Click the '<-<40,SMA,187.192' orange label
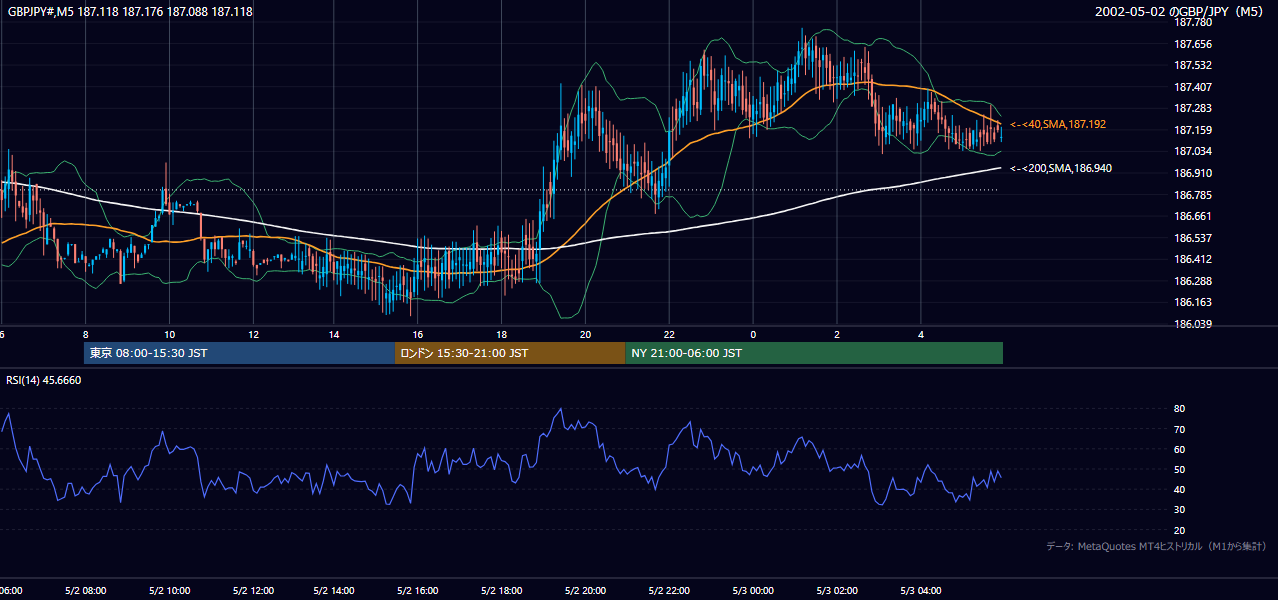The width and height of the screenshot is (1278, 600). click(x=1058, y=124)
